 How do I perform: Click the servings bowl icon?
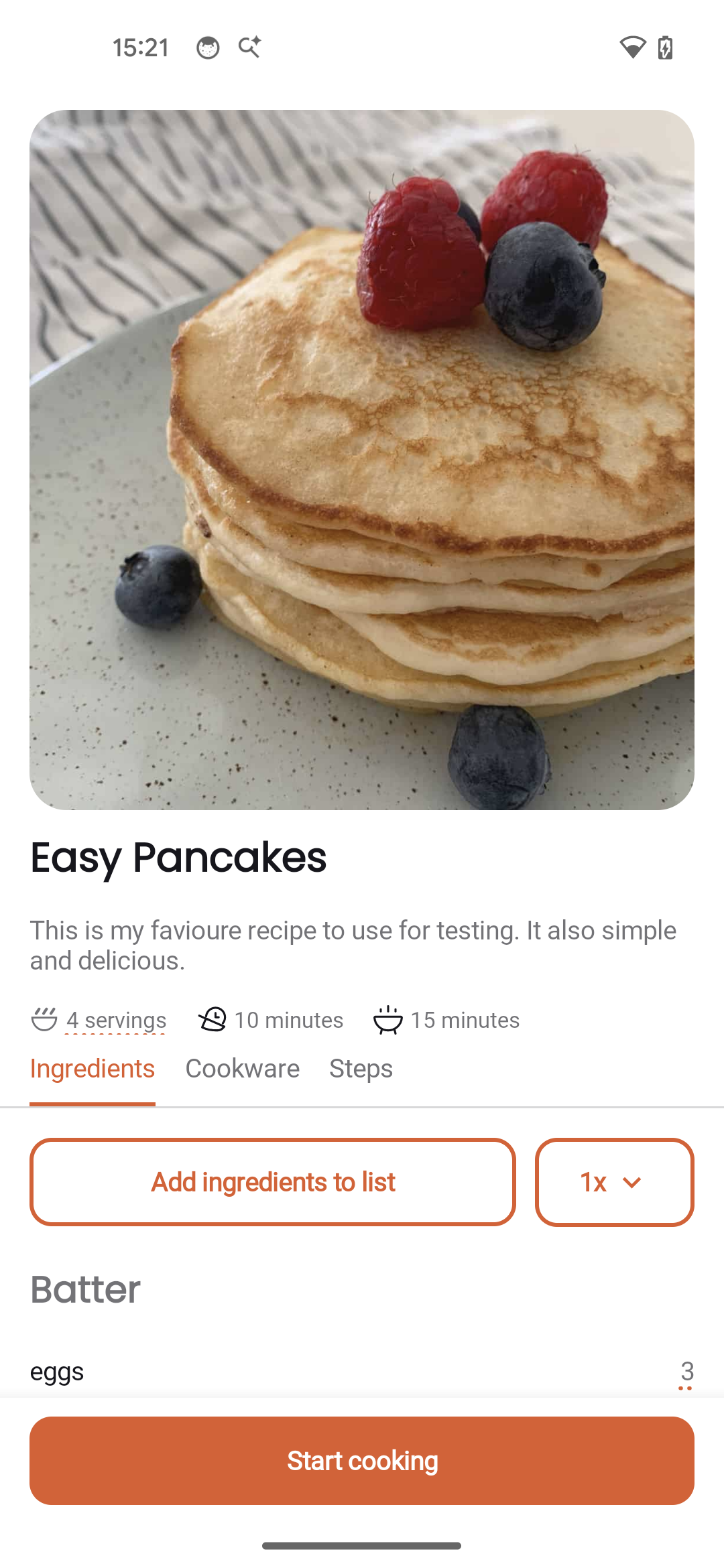pos(42,1019)
